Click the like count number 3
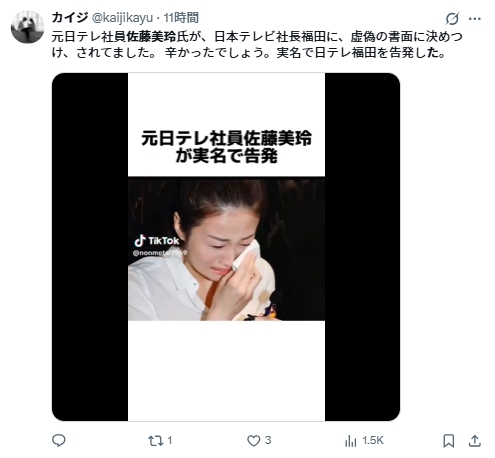Image resolution: width=495 pixels, height=458 pixels. tap(268, 440)
